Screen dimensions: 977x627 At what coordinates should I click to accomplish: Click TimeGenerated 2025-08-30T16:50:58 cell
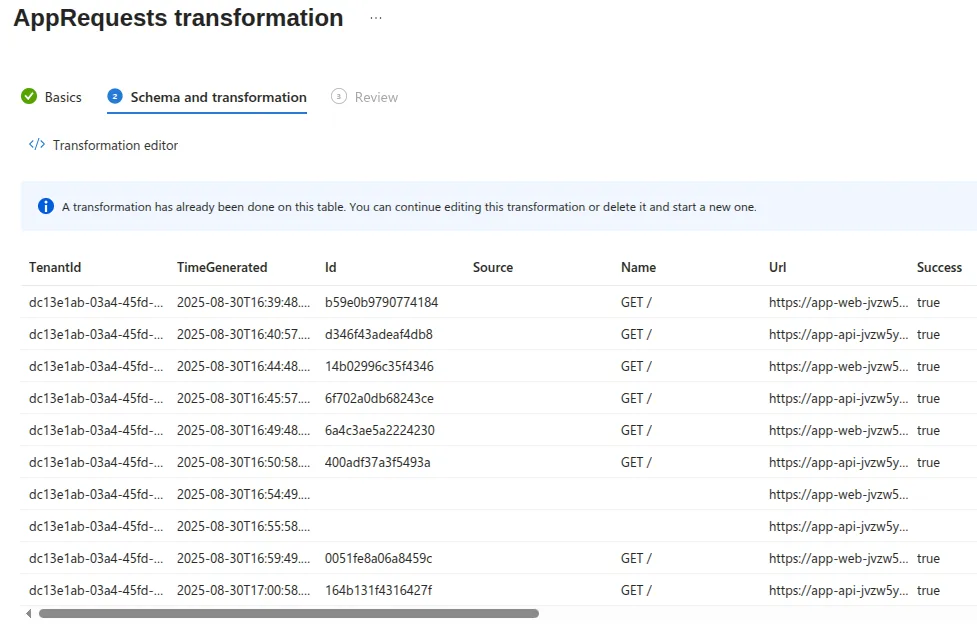(x=243, y=462)
